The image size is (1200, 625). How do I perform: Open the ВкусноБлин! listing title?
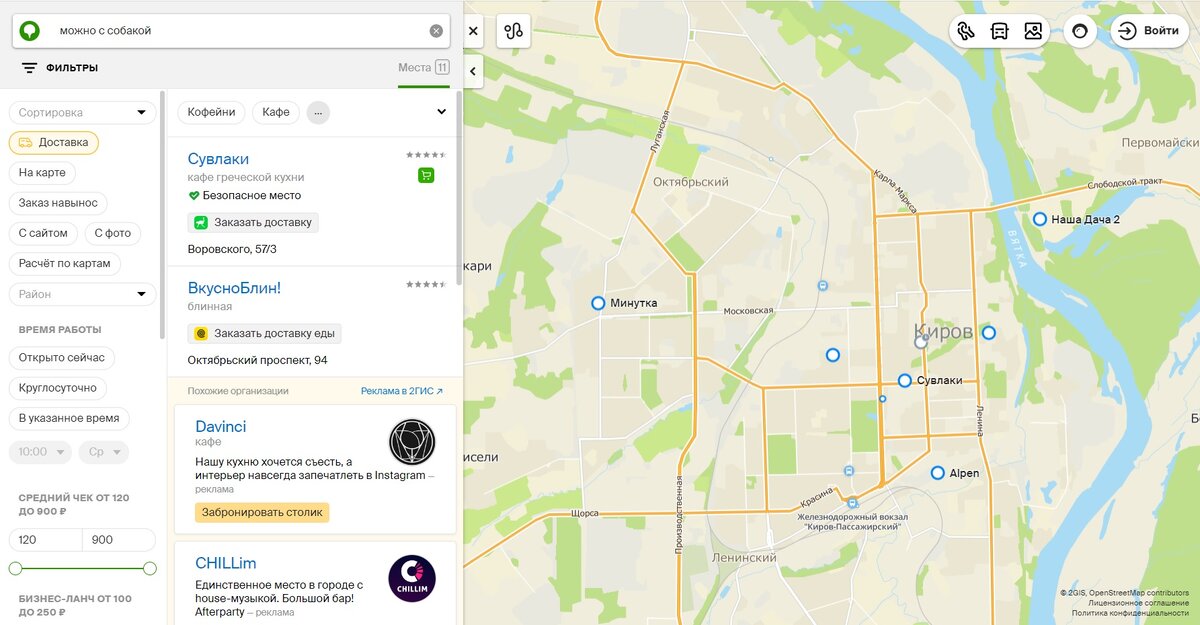(x=234, y=288)
